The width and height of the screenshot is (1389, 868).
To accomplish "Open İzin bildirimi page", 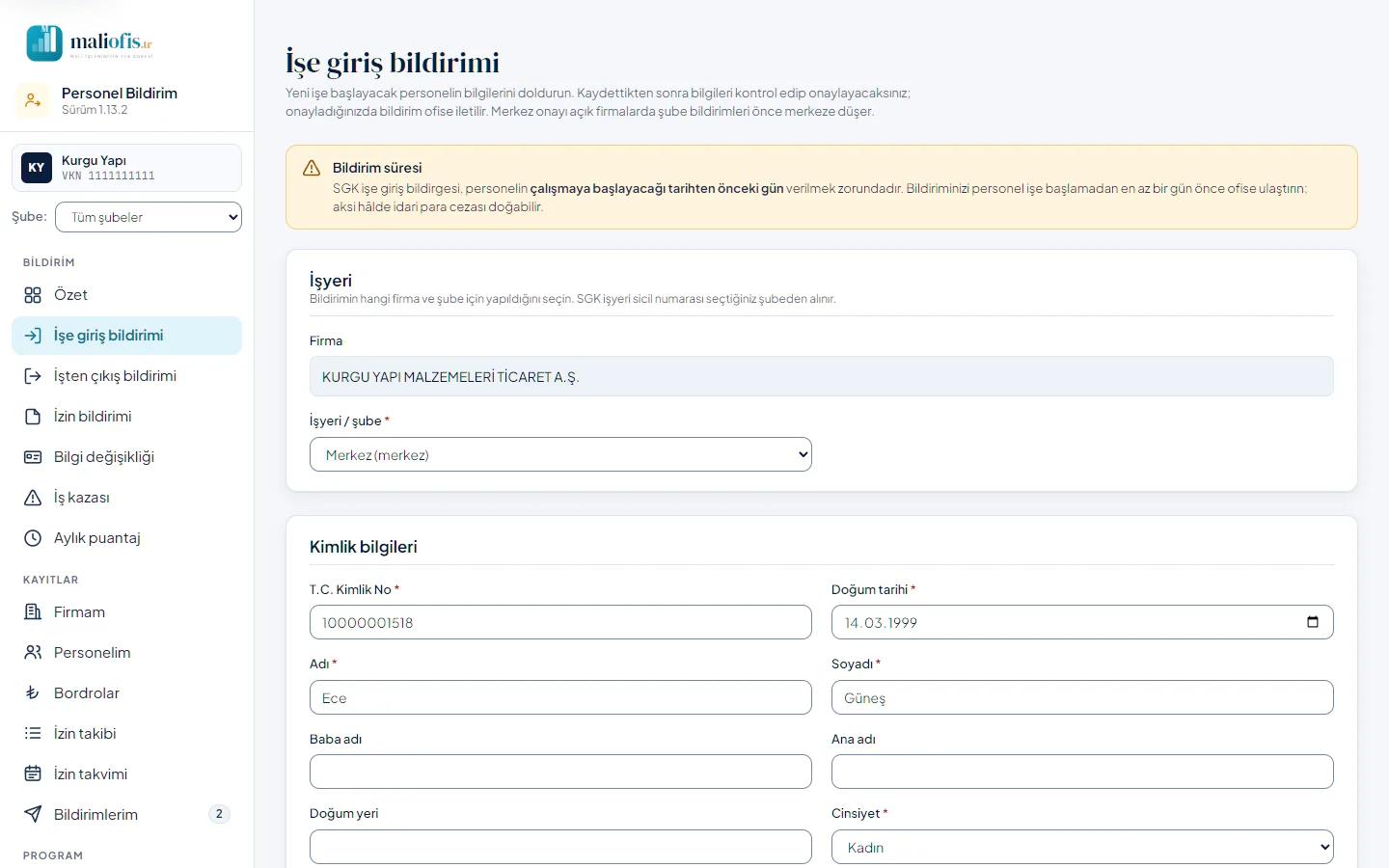I will pos(126,417).
